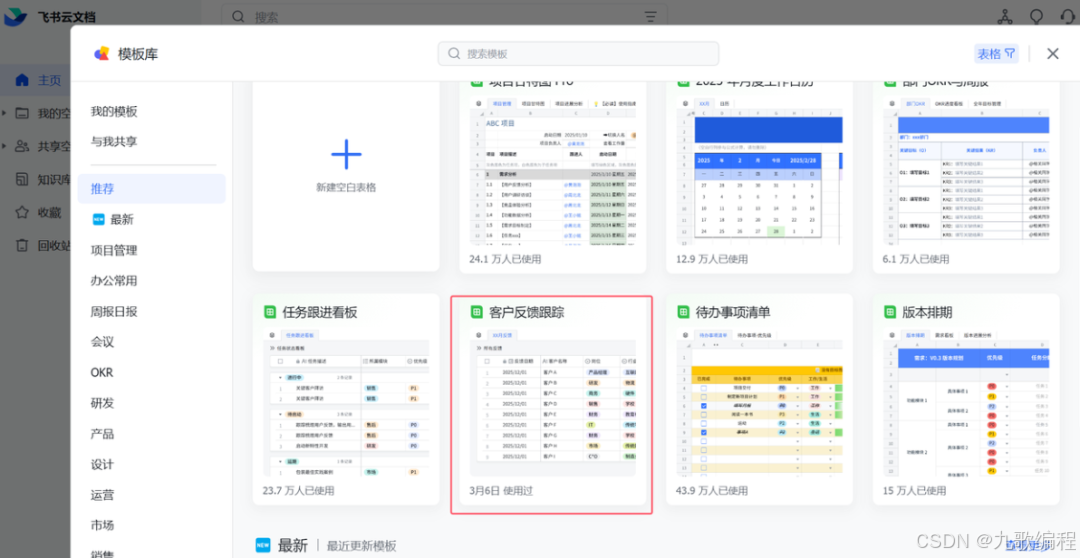Select the 运营 category
1080x558 pixels.
(x=103, y=495)
